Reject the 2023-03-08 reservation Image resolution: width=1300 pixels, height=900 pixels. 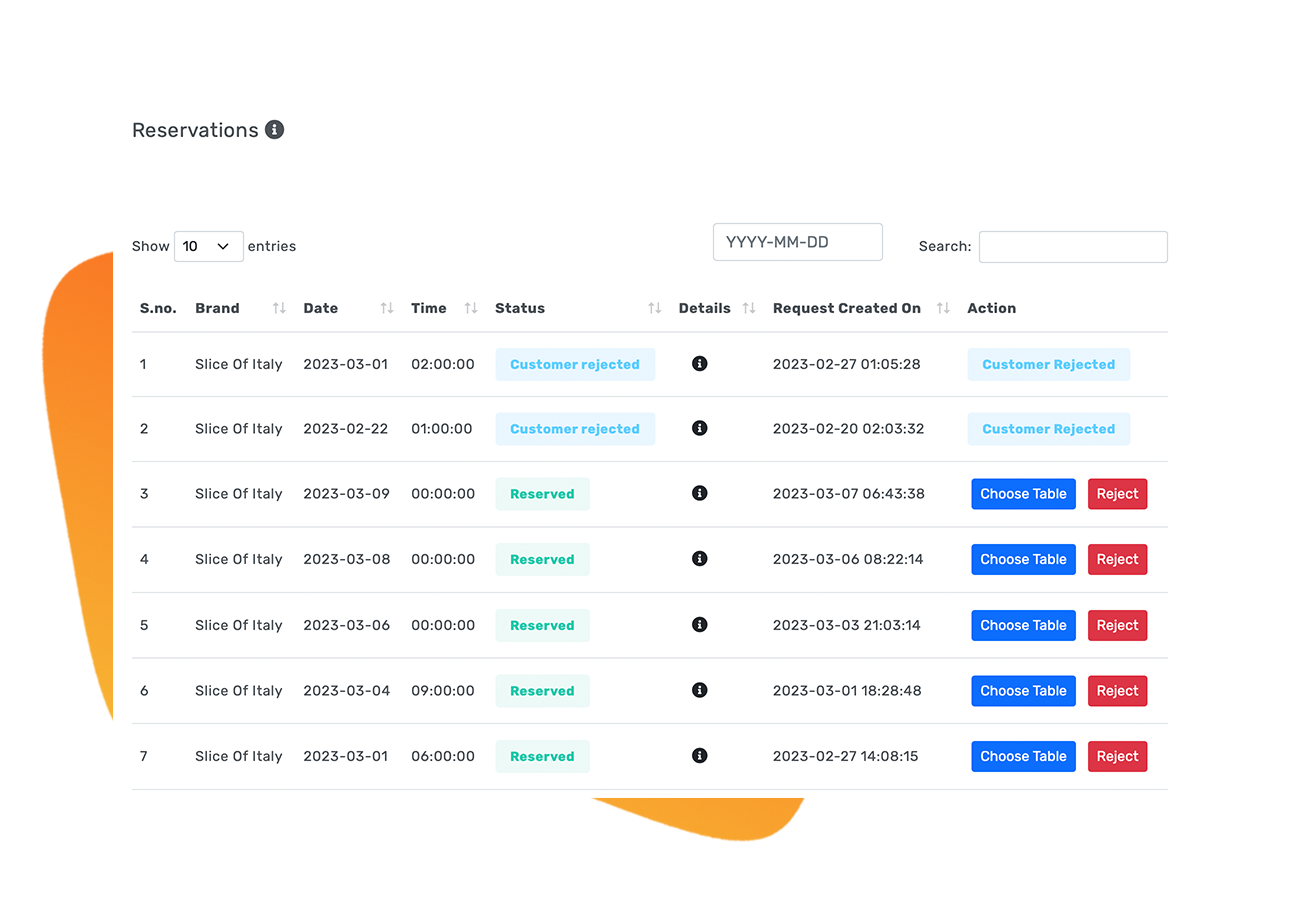pyautogui.click(x=1117, y=559)
